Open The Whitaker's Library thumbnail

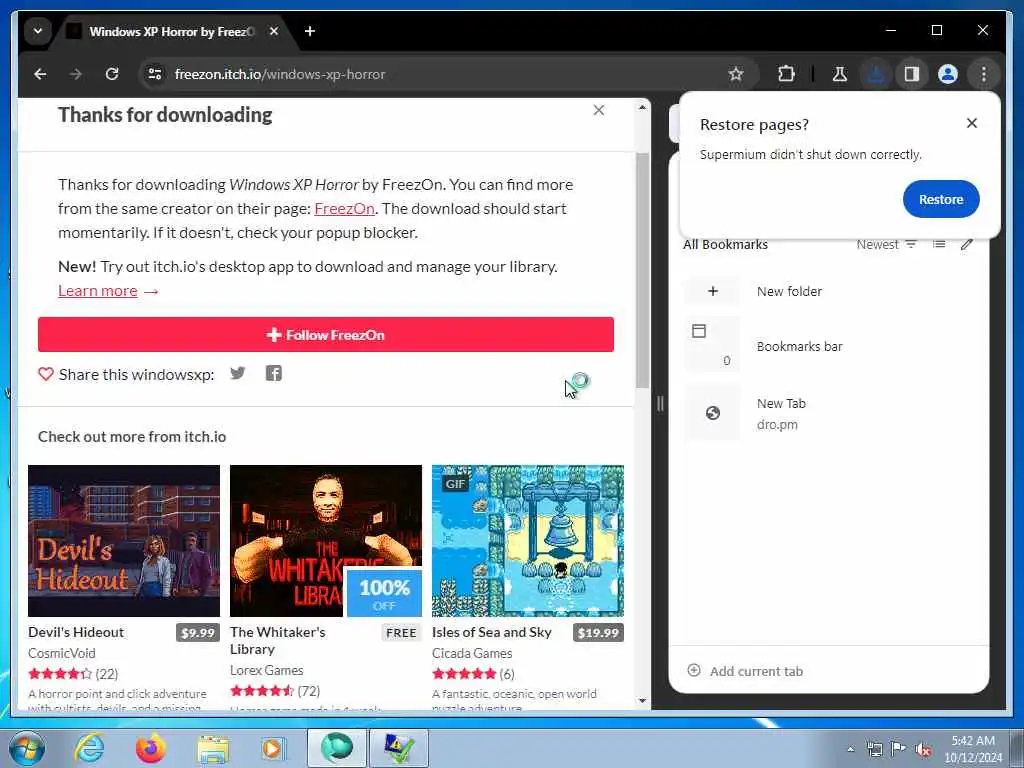point(326,541)
